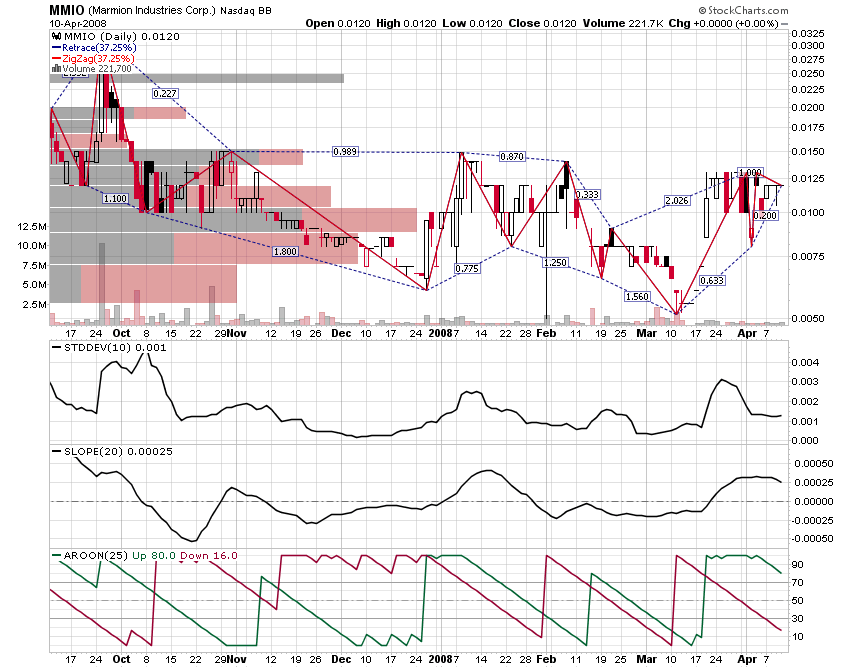The width and height of the screenshot is (850, 668).
Task: Click the Close 0.0120 header value
Action: pyautogui.click(x=543, y=23)
